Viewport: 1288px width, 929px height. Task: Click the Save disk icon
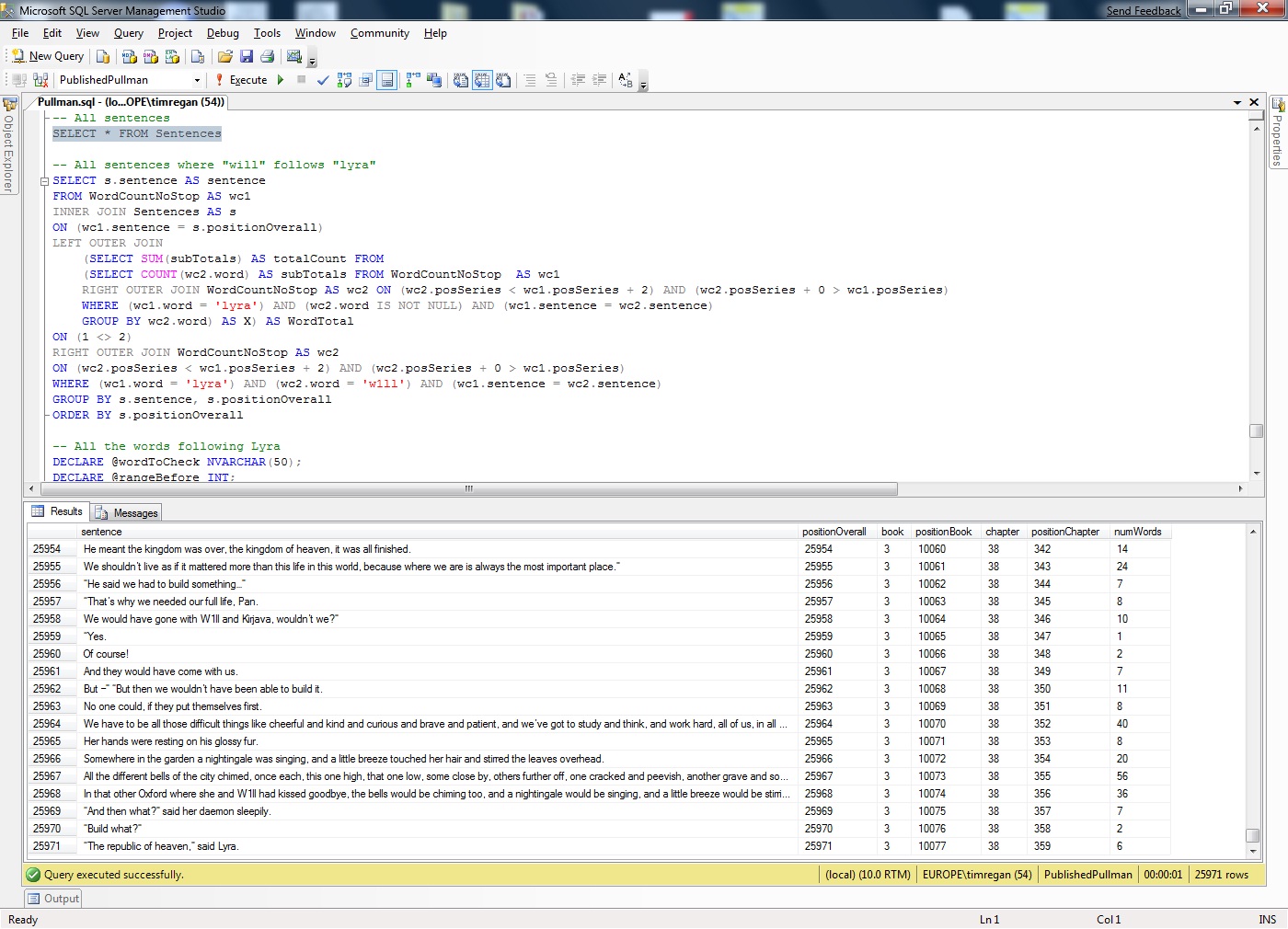click(246, 56)
